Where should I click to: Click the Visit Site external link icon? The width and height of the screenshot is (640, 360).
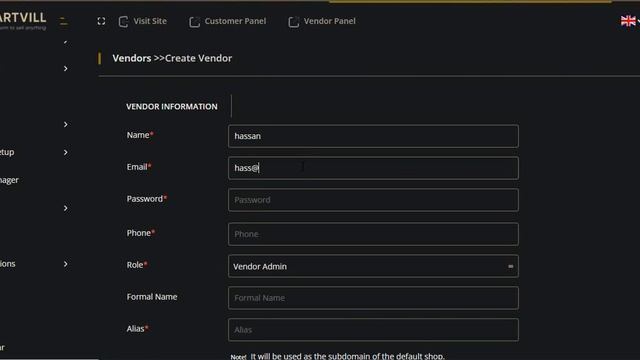pos(123,22)
